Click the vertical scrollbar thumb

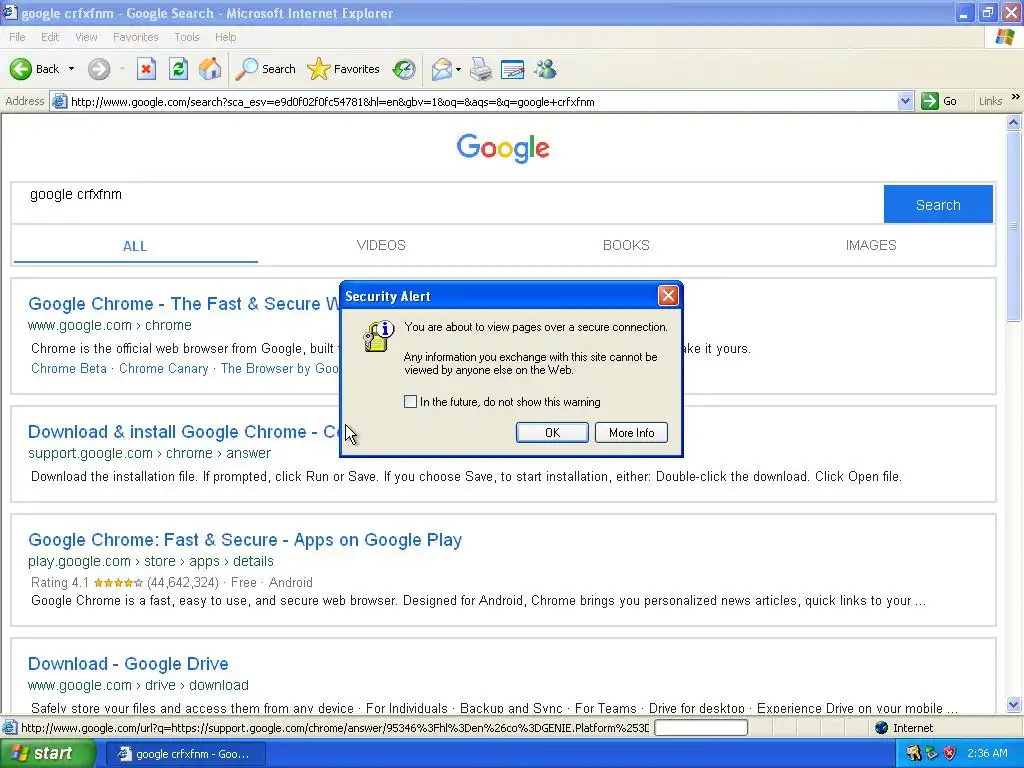click(1014, 225)
